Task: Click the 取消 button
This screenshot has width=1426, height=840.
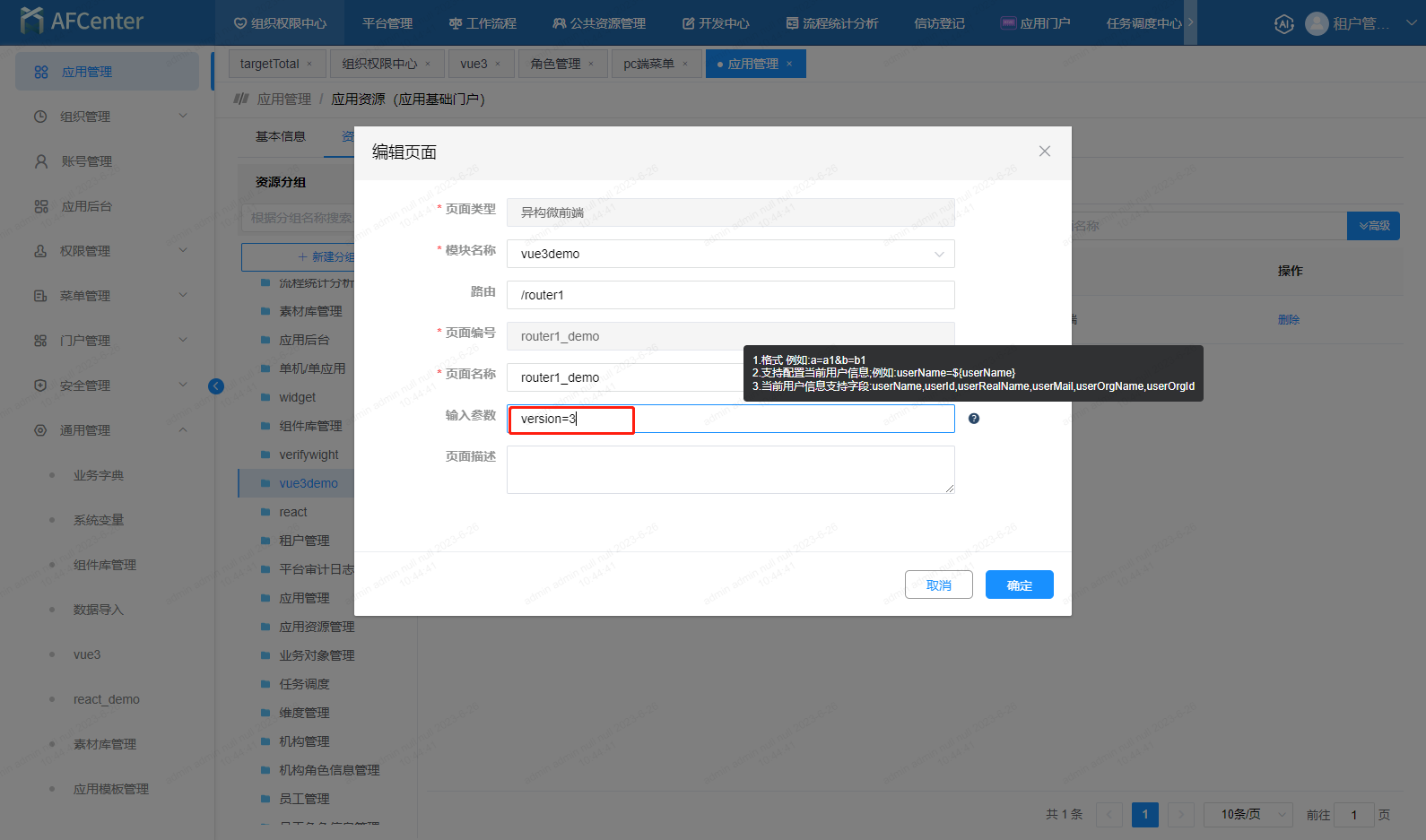Action: tap(938, 585)
